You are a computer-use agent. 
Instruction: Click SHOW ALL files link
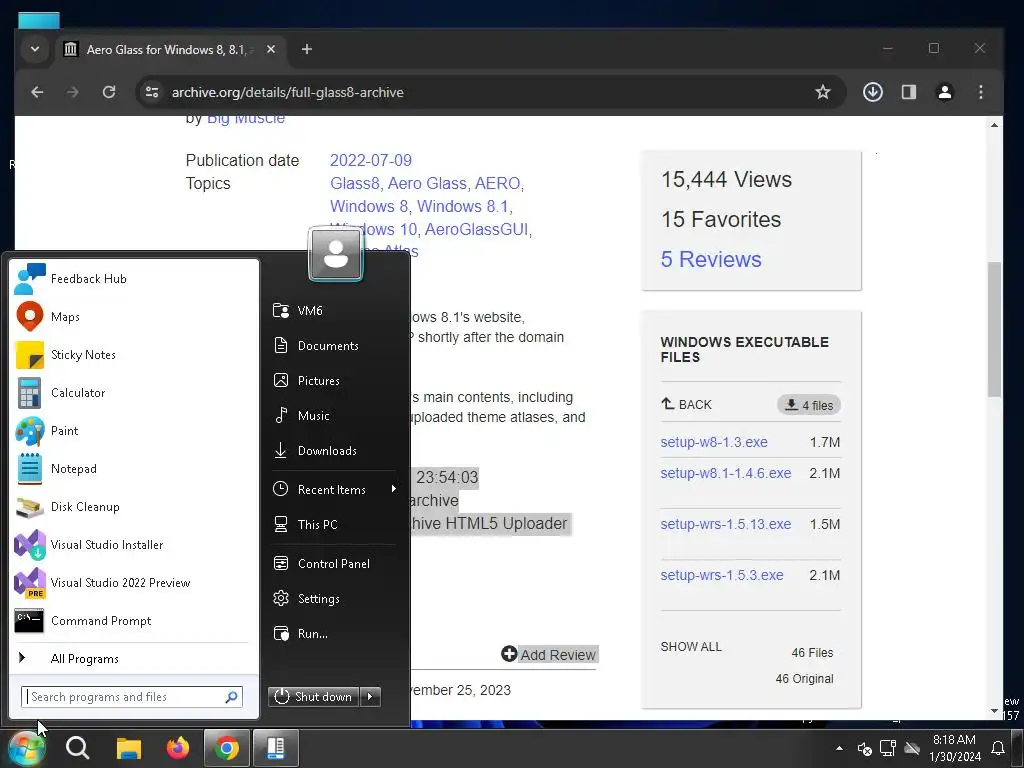coord(691,647)
